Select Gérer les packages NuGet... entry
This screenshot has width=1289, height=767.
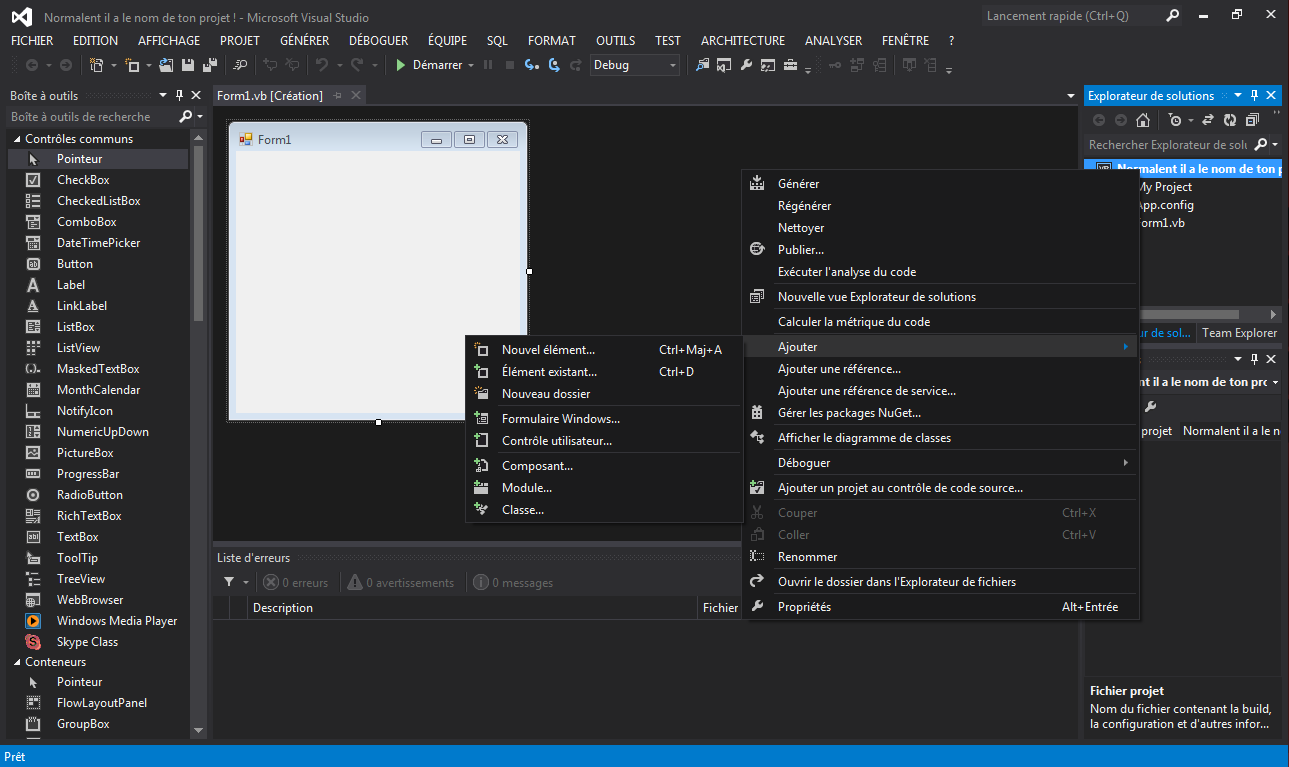pos(940,413)
